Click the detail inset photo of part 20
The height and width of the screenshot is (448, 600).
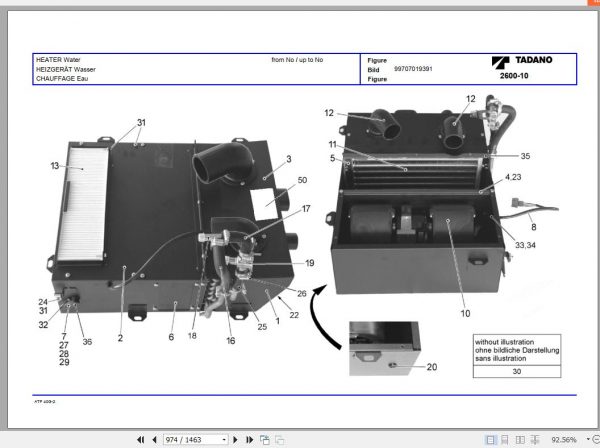(x=385, y=349)
